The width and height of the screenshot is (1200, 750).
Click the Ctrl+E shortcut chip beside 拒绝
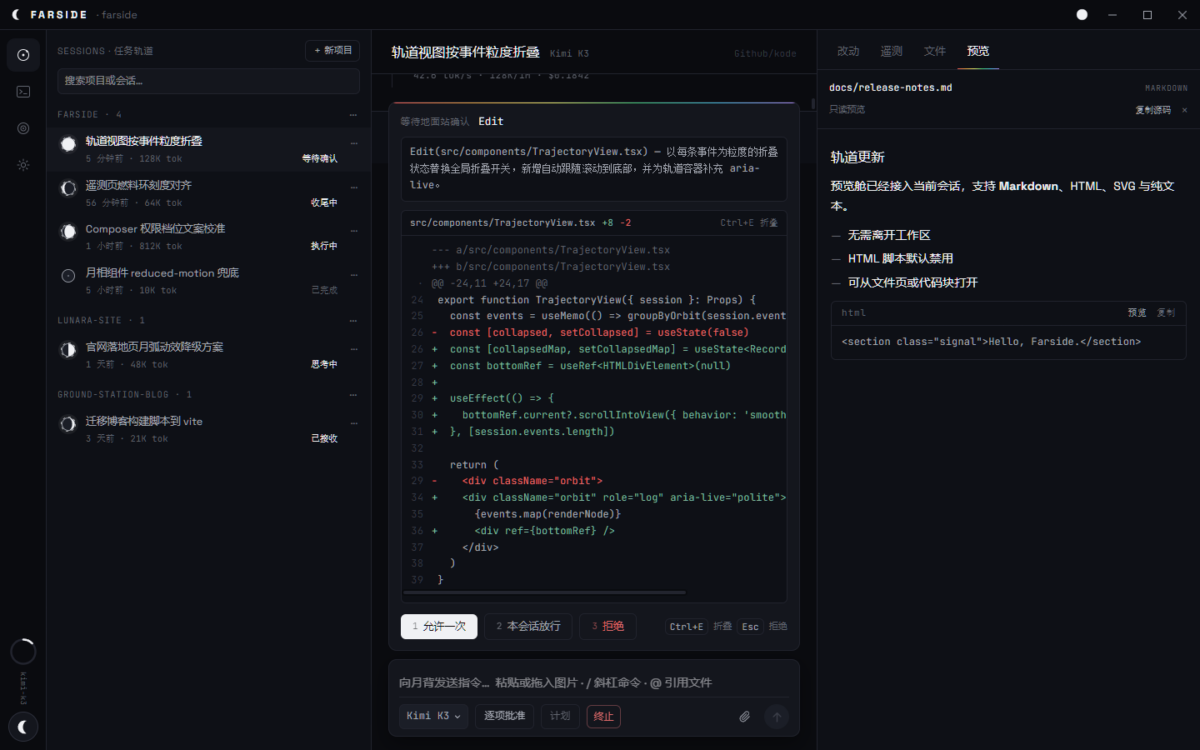pos(686,627)
